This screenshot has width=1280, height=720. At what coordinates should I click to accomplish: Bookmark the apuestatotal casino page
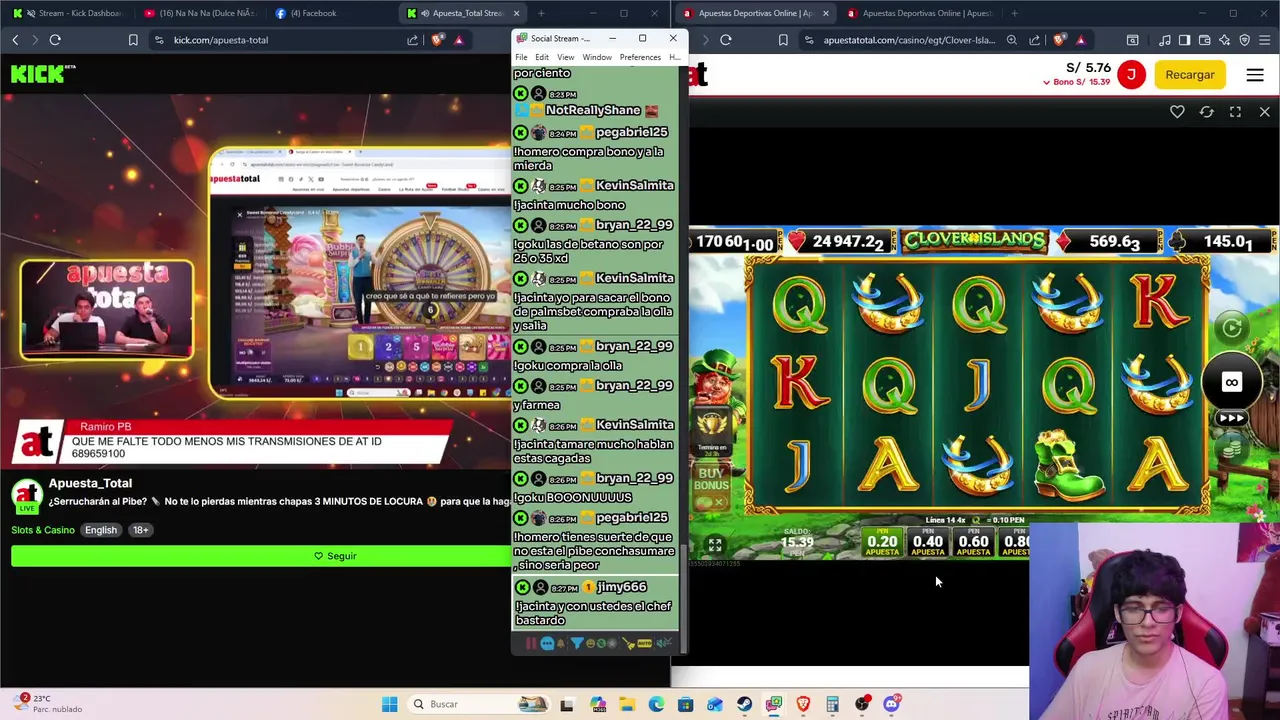pos(782,40)
